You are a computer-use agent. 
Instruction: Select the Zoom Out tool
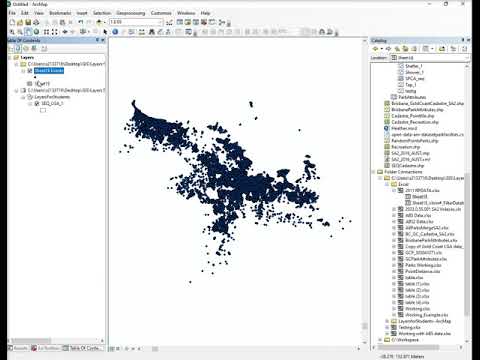[x=20, y=32]
